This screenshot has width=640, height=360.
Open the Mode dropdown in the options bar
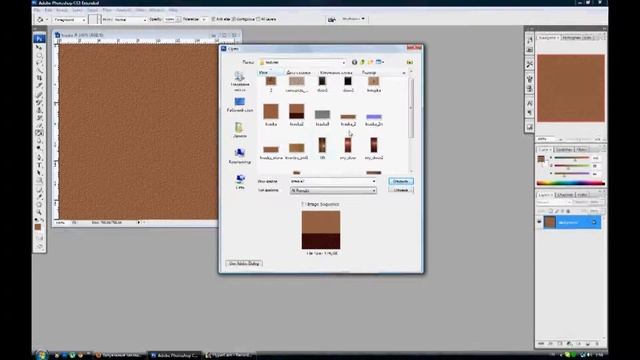pos(130,19)
